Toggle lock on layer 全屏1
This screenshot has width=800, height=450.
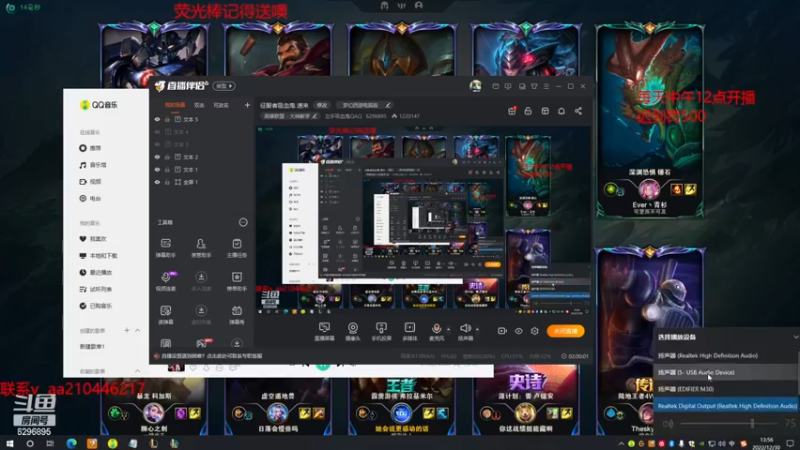pyautogui.click(x=167, y=182)
